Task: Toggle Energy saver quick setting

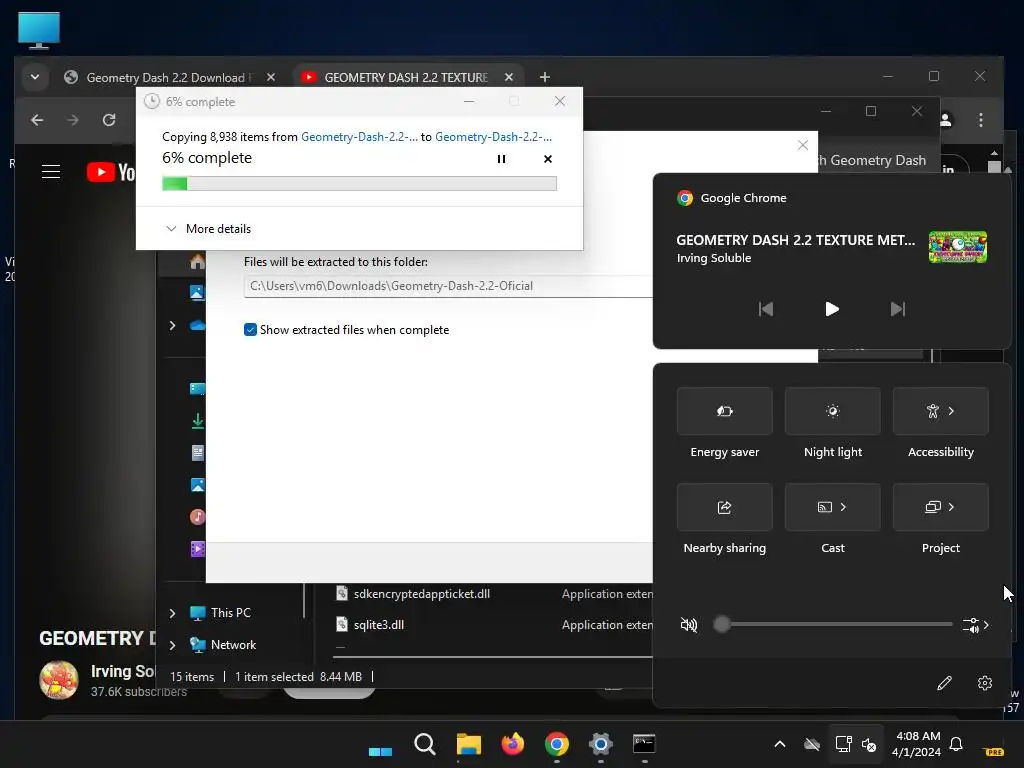Action: tap(724, 411)
